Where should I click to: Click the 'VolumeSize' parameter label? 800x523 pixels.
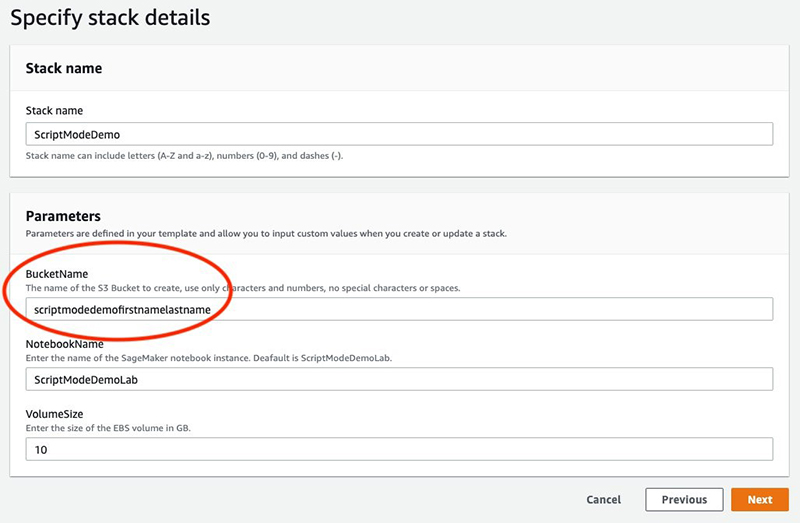tap(55, 414)
